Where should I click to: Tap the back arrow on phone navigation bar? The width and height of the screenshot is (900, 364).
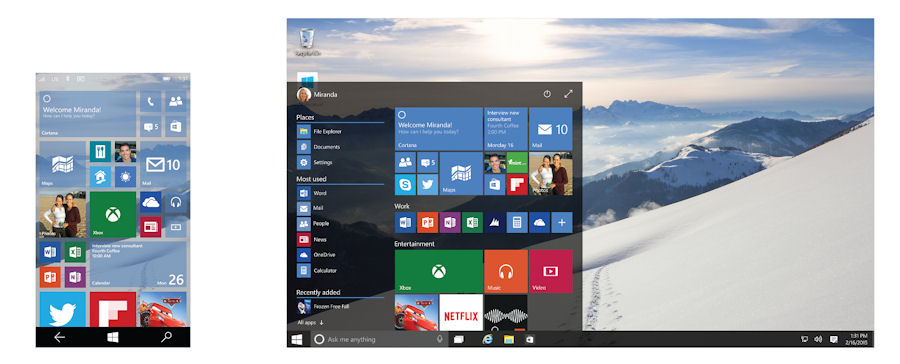59,338
